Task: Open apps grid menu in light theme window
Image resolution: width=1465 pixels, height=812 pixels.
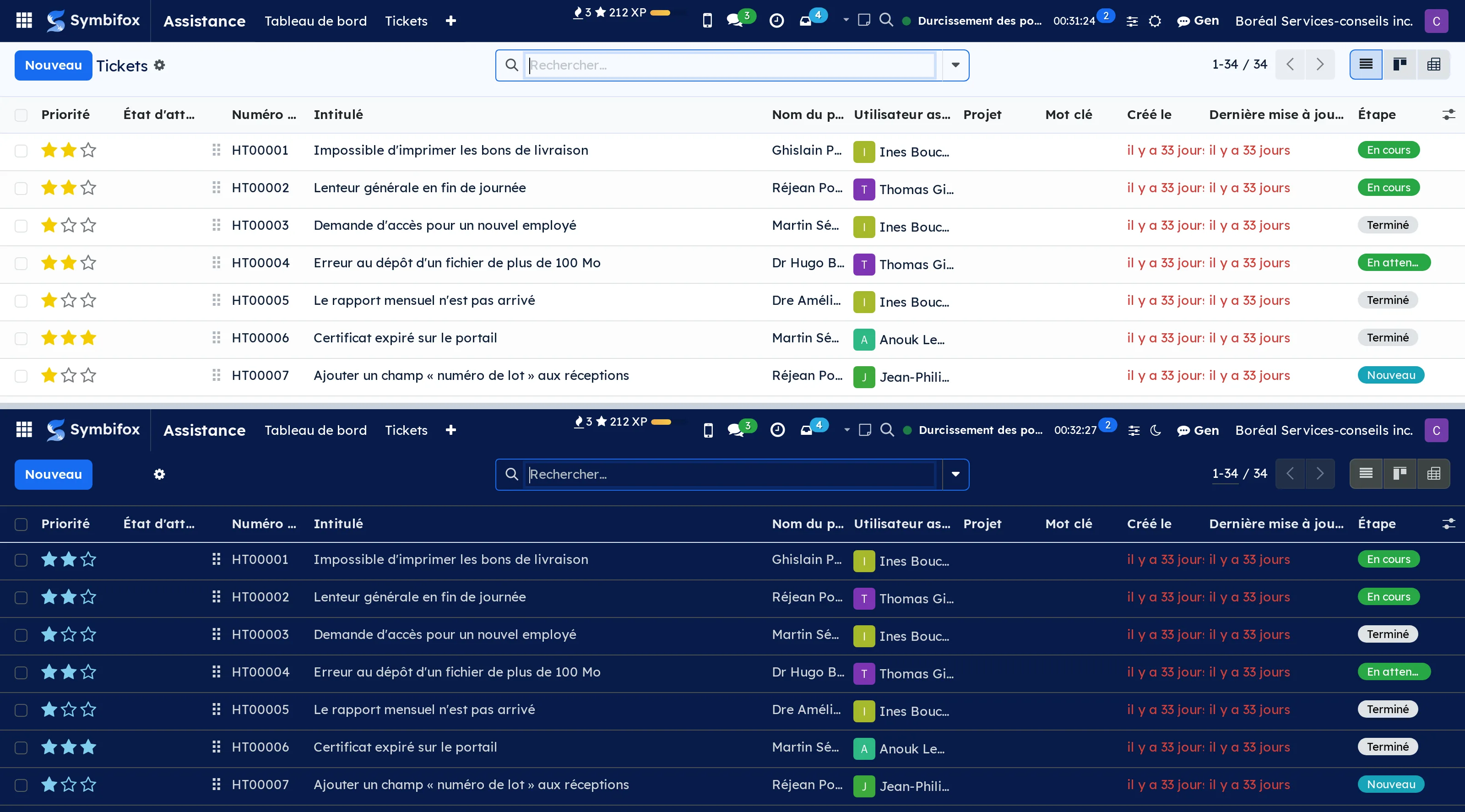Action: [24, 21]
